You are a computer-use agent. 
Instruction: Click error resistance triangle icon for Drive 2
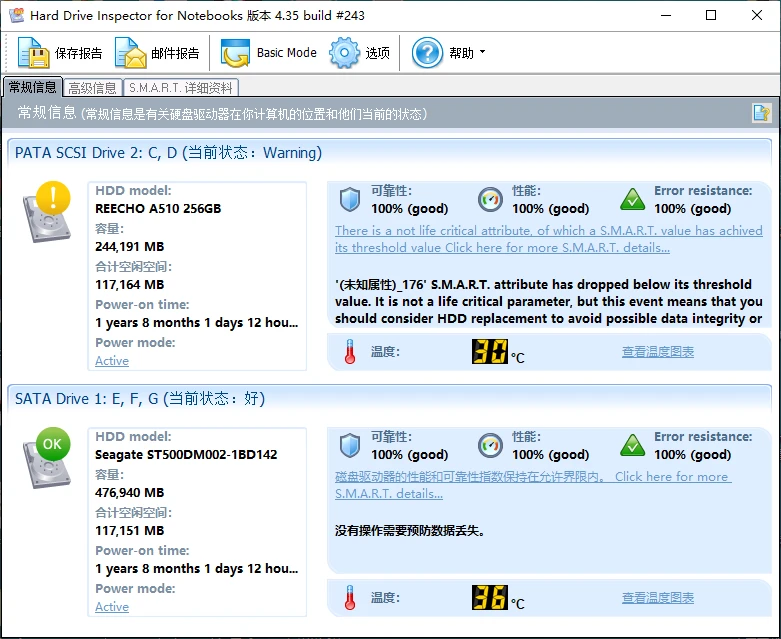click(633, 199)
